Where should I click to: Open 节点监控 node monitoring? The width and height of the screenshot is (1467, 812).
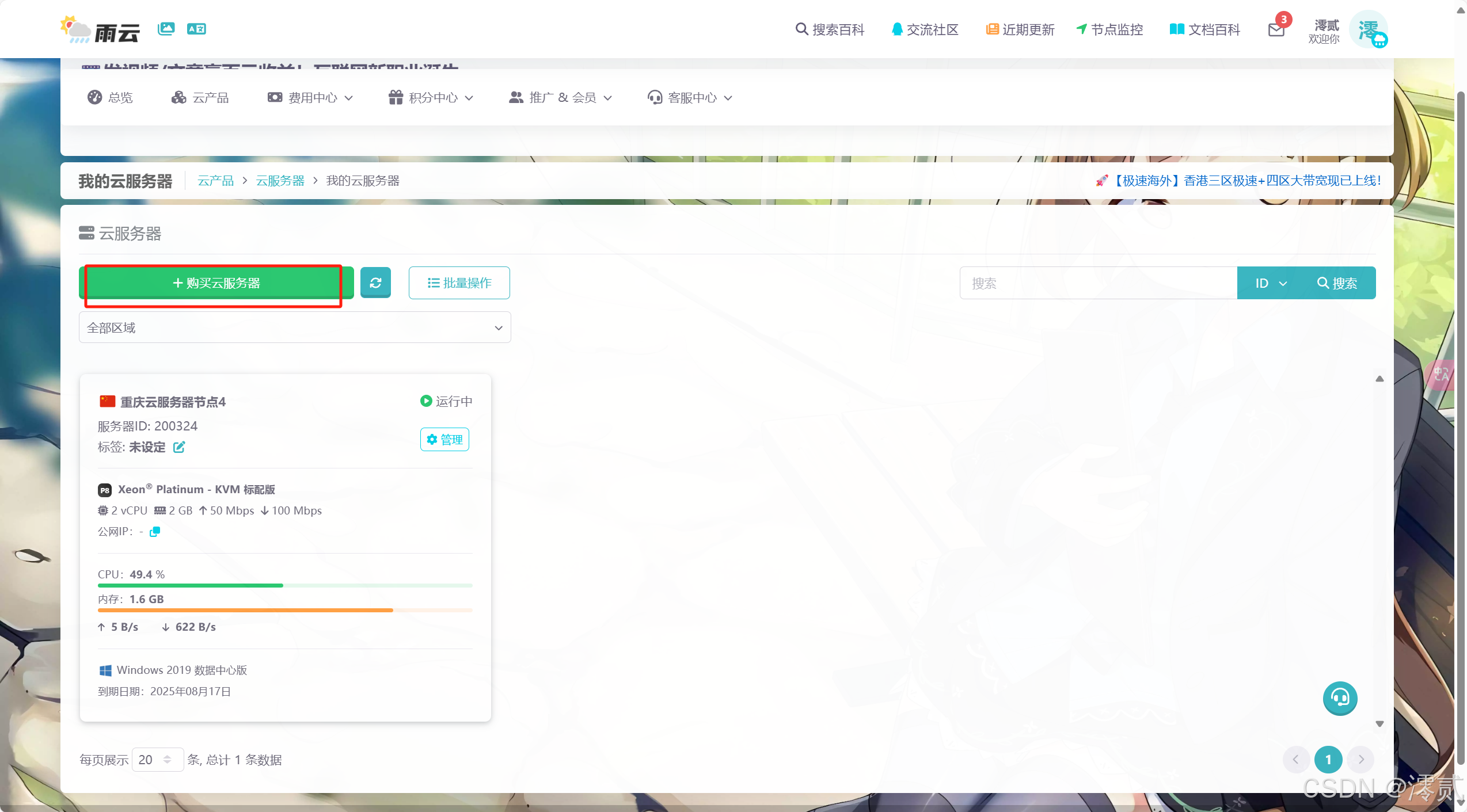pyautogui.click(x=1109, y=29)
